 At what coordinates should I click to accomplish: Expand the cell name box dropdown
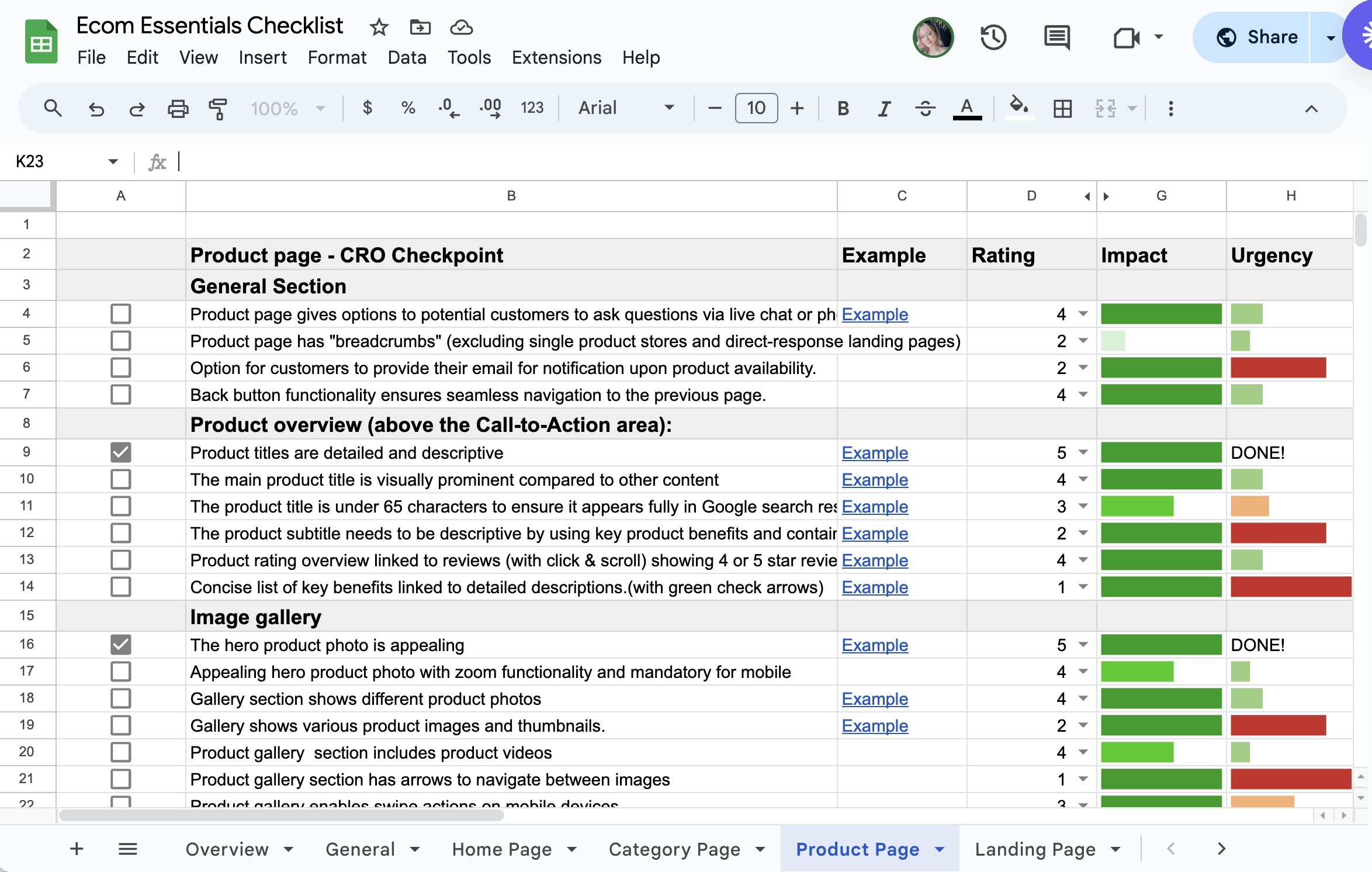point(113,162)
